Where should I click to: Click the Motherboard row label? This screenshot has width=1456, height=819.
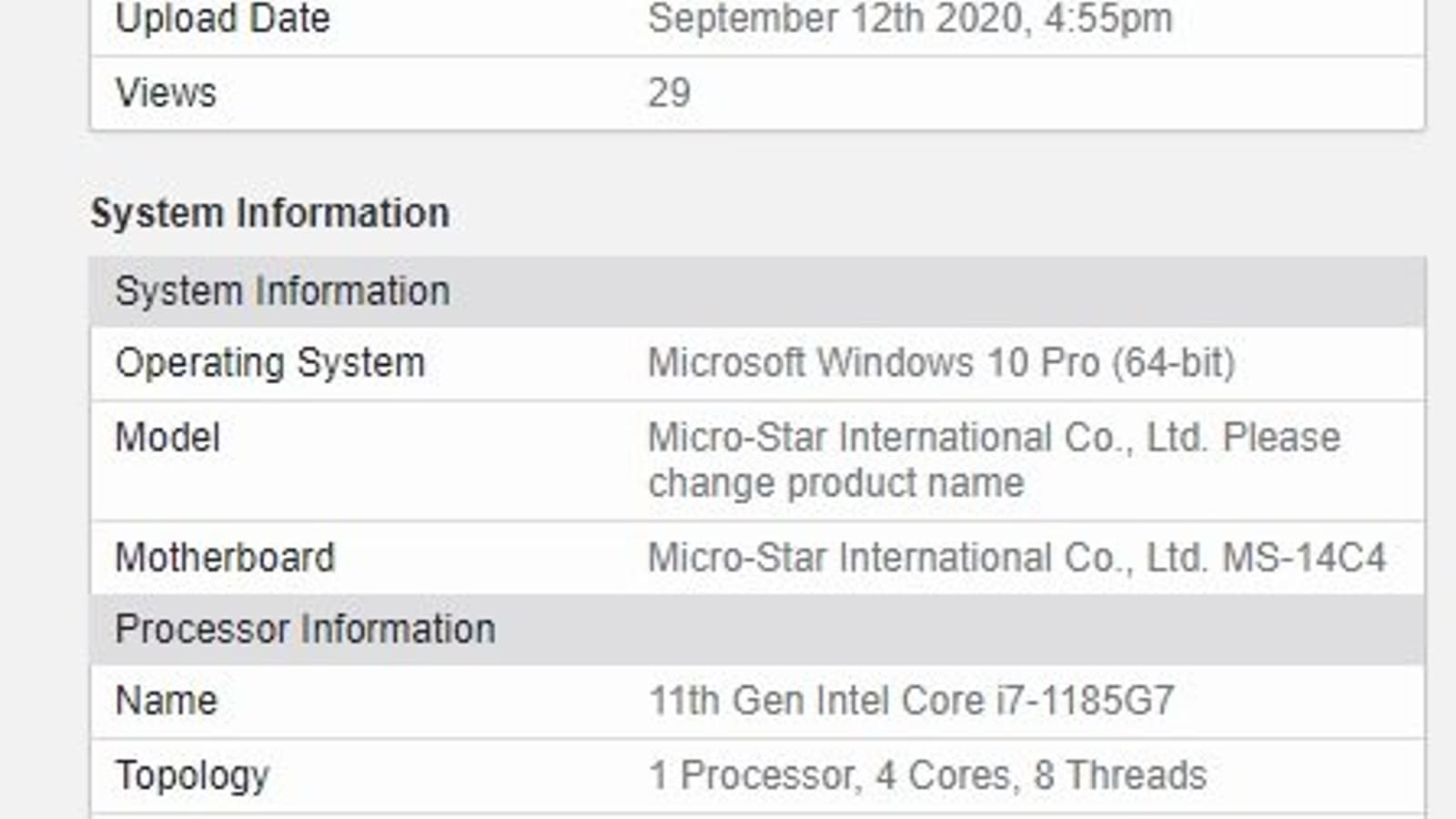click(225, 558)
